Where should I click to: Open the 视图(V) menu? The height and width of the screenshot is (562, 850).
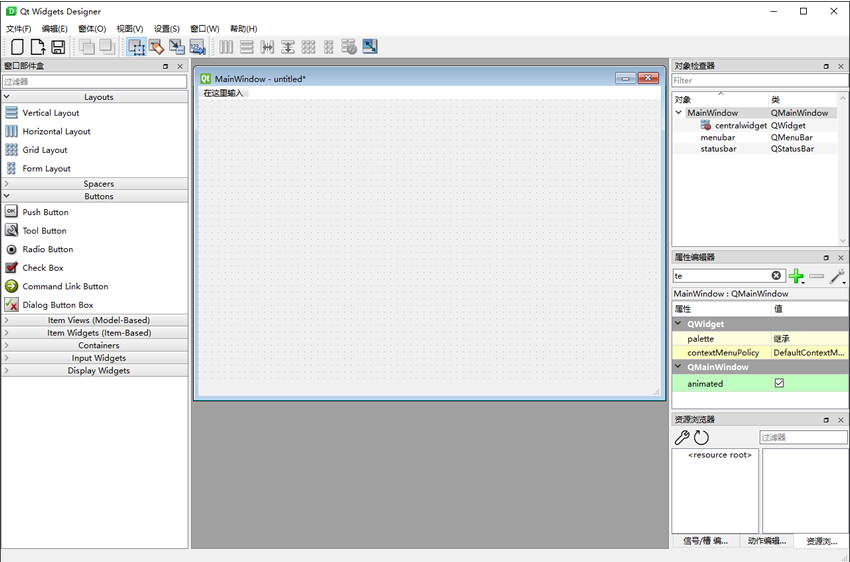pyautogui.click(x=130, y=29)
